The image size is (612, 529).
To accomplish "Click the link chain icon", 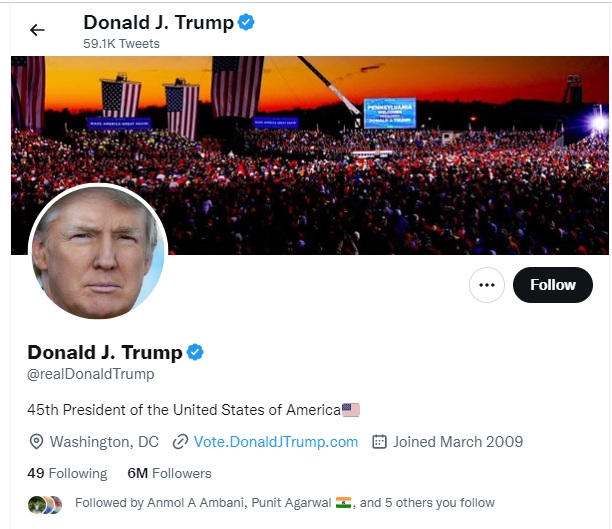I will (181, 442).
